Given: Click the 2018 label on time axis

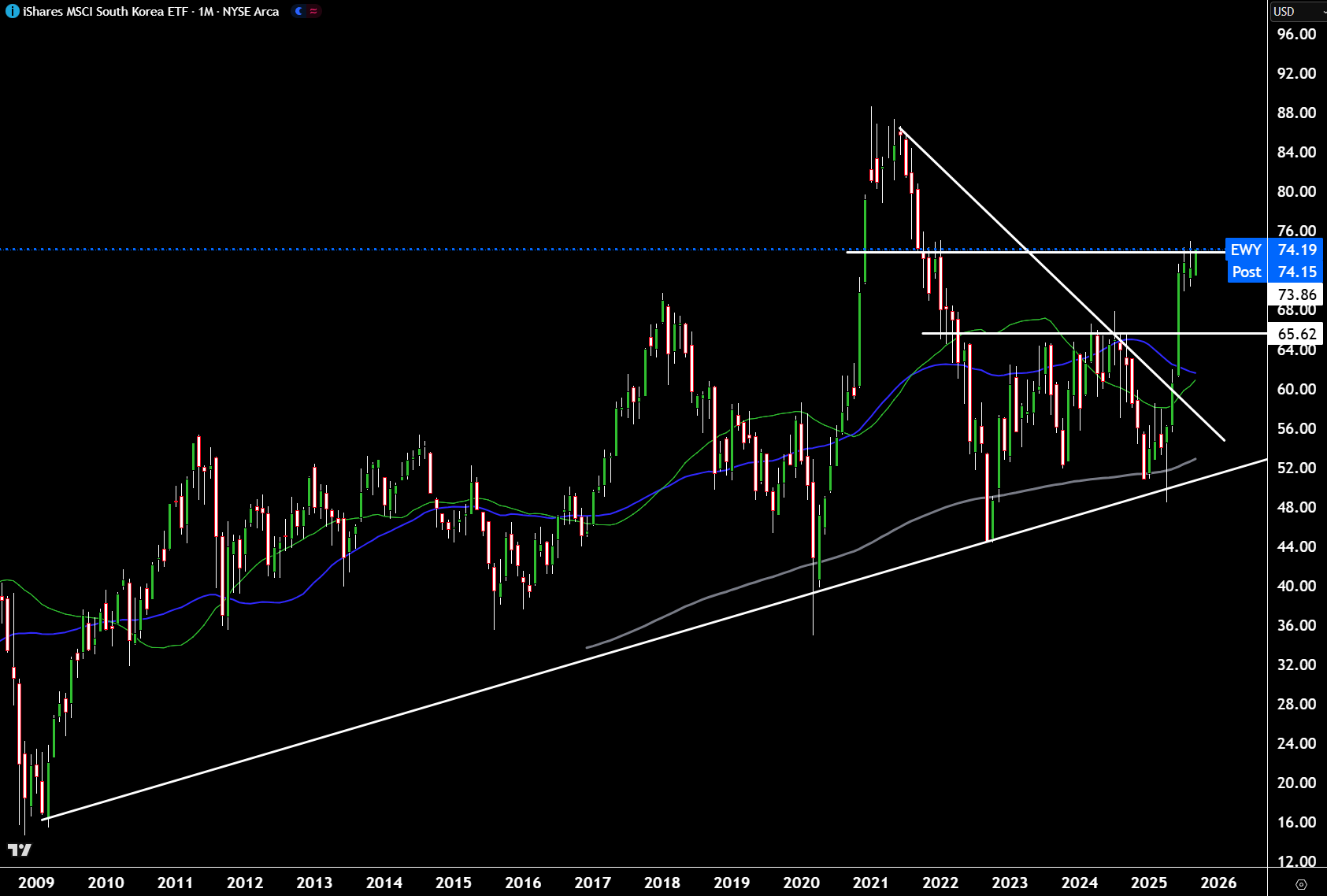Looking at the screenshot, I should pyautogui.click(x=662, y=883).
